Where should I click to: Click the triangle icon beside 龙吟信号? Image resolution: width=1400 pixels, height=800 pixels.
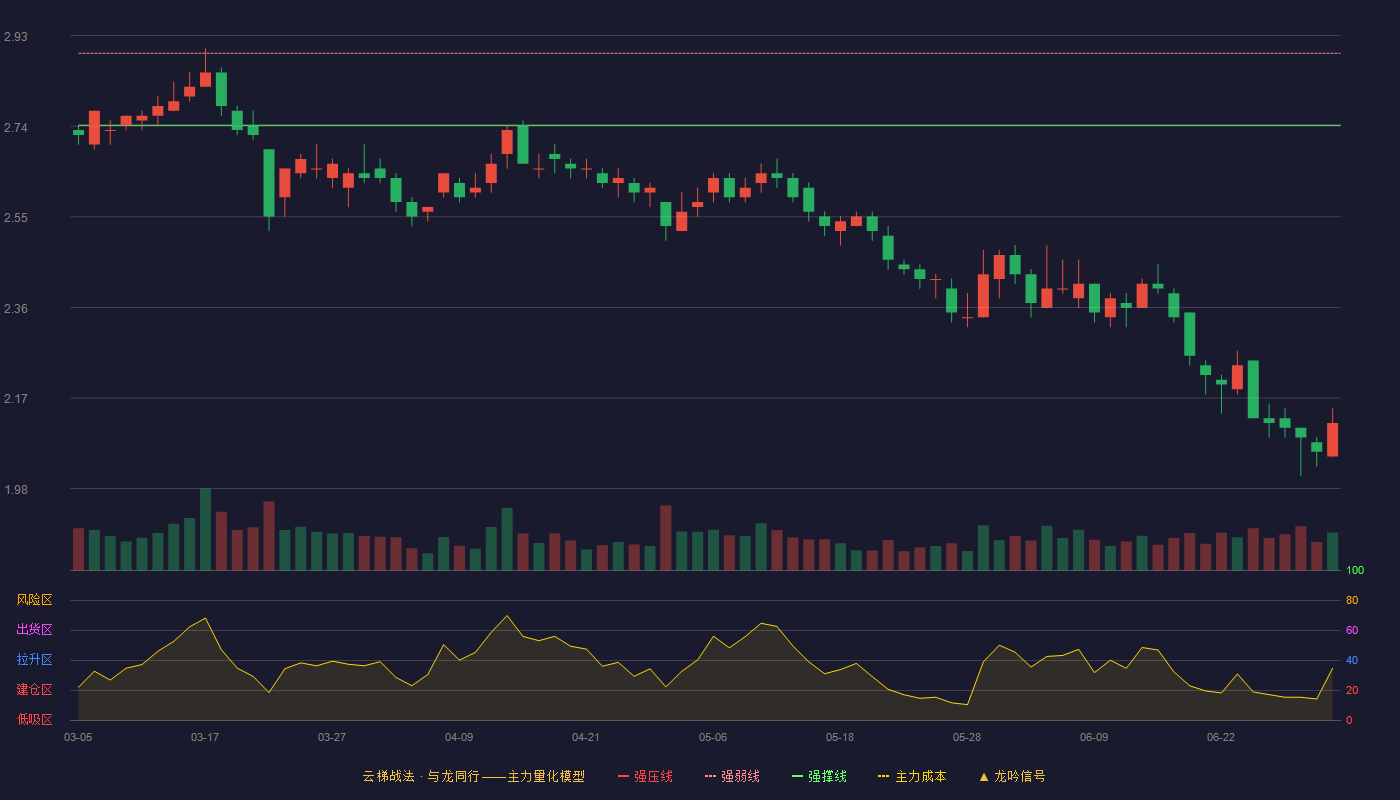pyautogui.click(x=984, y=776)
